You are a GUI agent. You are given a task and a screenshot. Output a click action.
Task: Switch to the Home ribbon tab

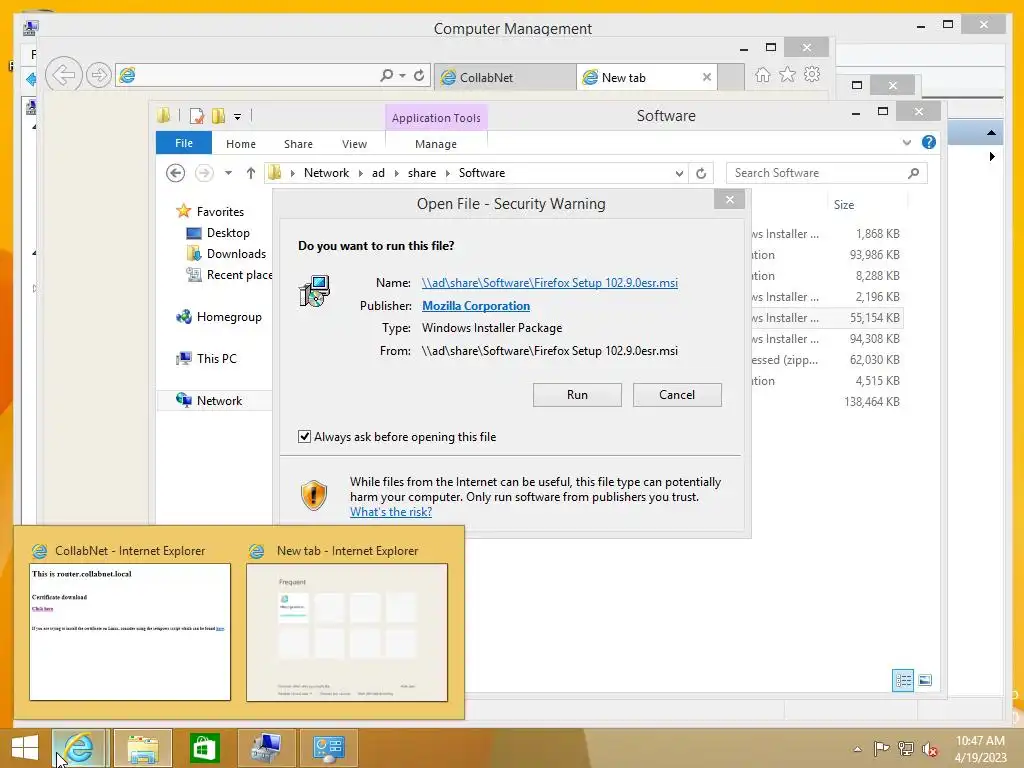240,144
